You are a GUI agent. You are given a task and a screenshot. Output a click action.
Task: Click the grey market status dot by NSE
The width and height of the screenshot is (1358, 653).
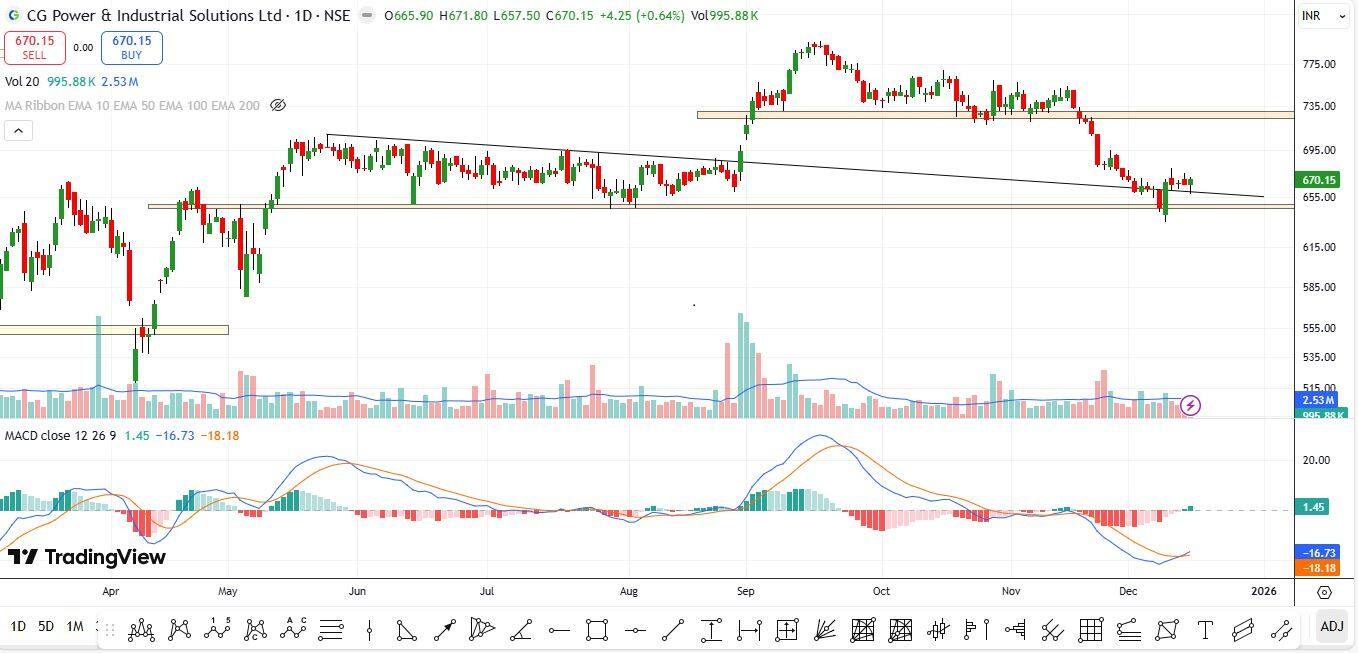coord(367,16)
